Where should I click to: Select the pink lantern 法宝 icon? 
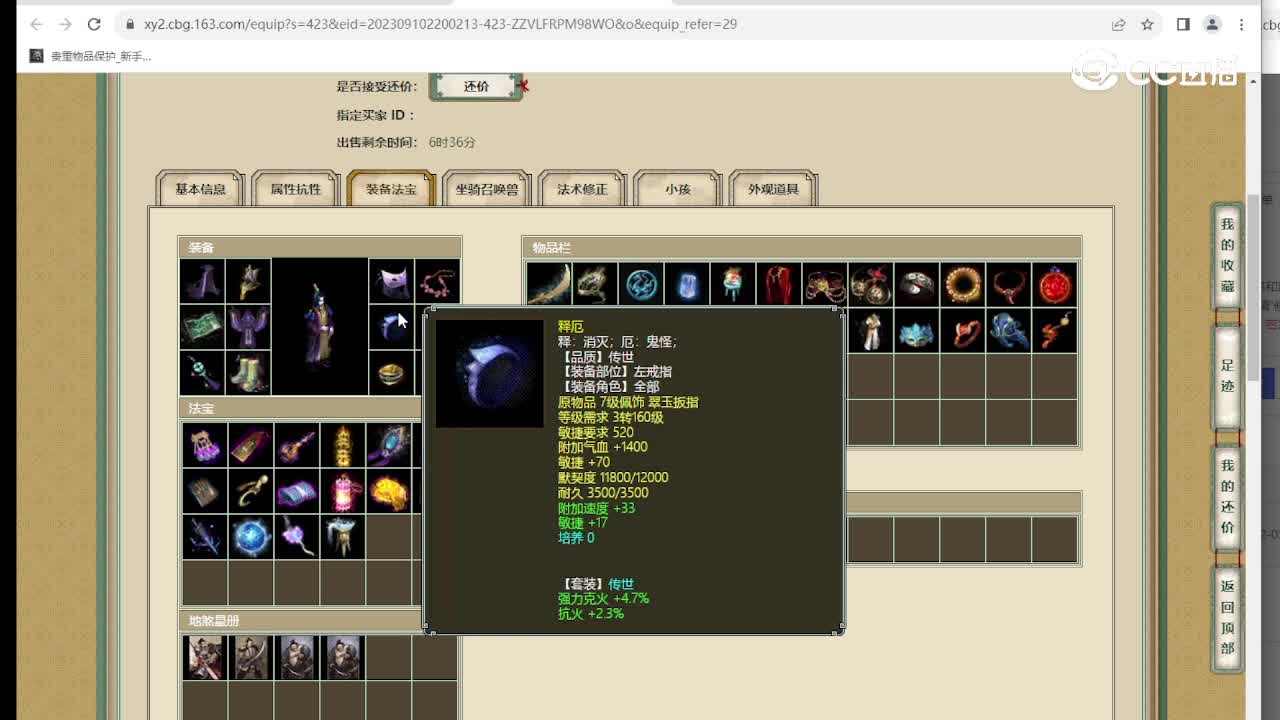[343, 491]
